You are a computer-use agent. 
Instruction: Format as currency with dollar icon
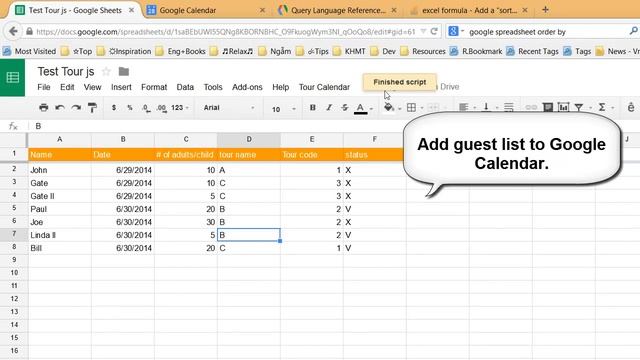coord(114,108)
